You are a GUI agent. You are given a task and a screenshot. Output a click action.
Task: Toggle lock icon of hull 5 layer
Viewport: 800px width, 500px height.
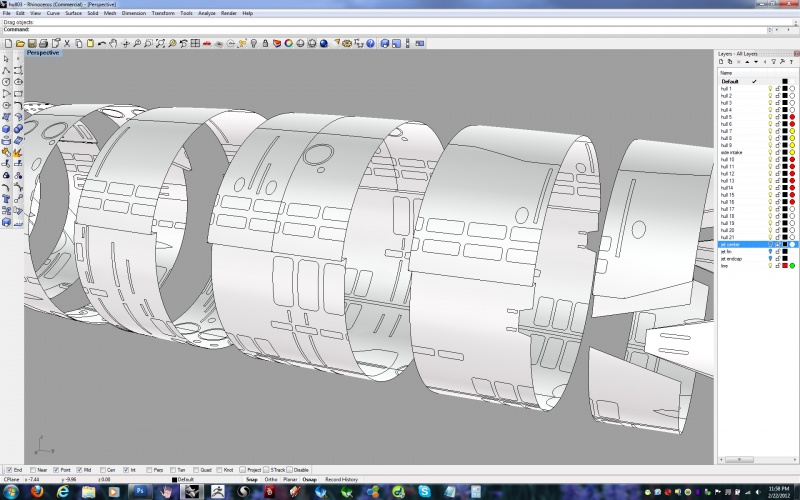click(x=778, y=117)
